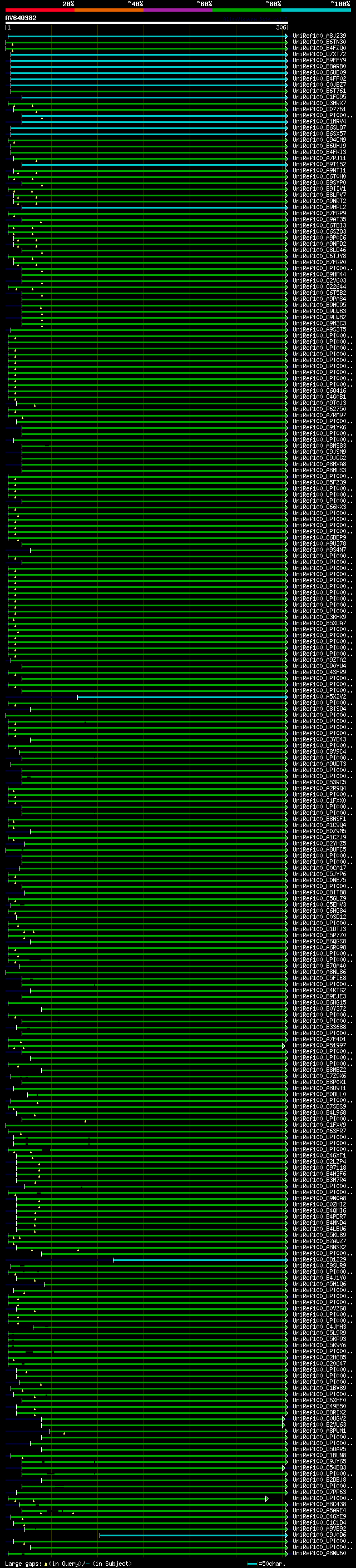Click the green ~80% identity legend bar
356x1568 pixels.
(x=247, y=10)
